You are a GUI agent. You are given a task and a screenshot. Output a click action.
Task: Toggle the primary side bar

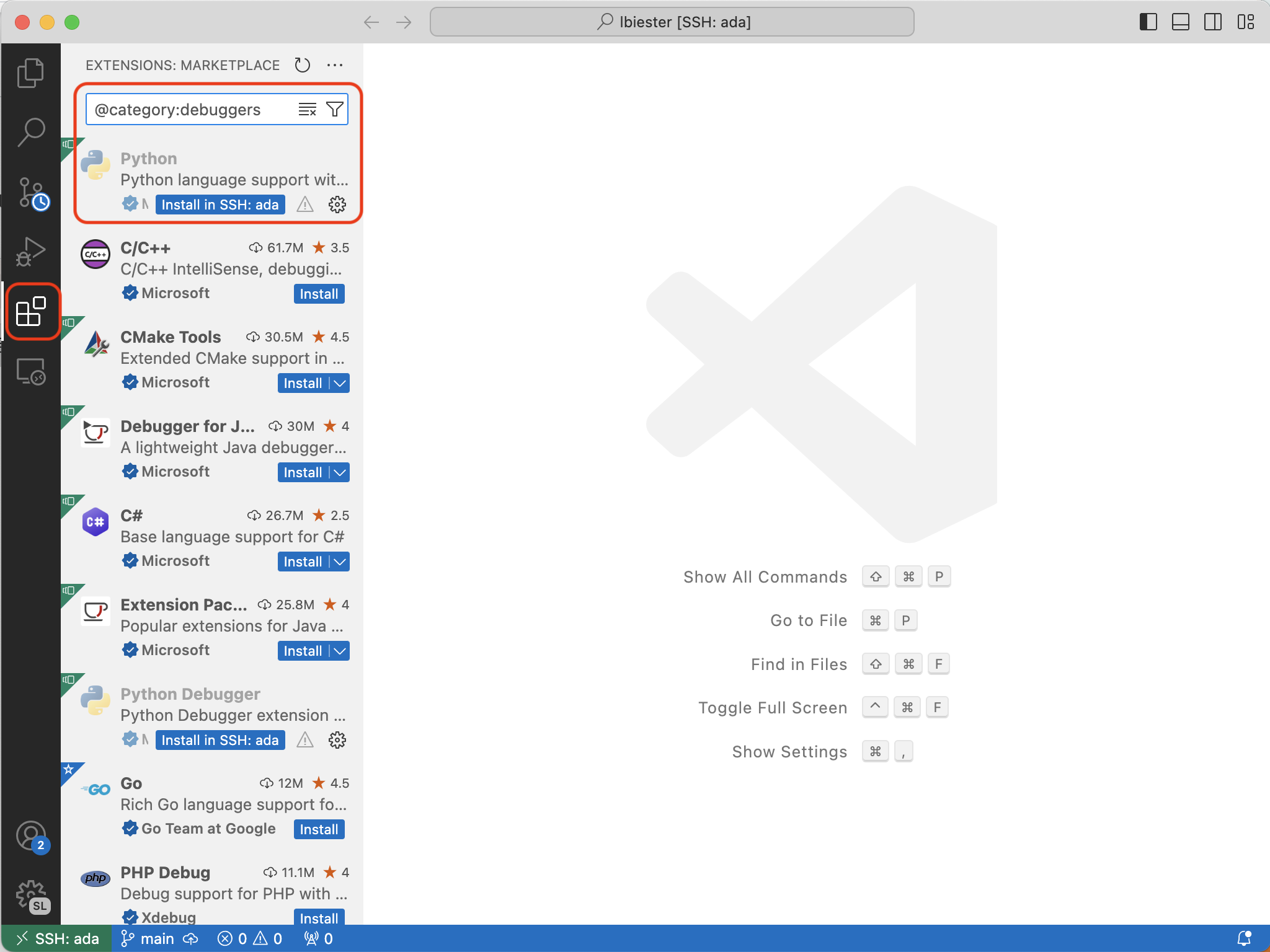point(1148,22)
